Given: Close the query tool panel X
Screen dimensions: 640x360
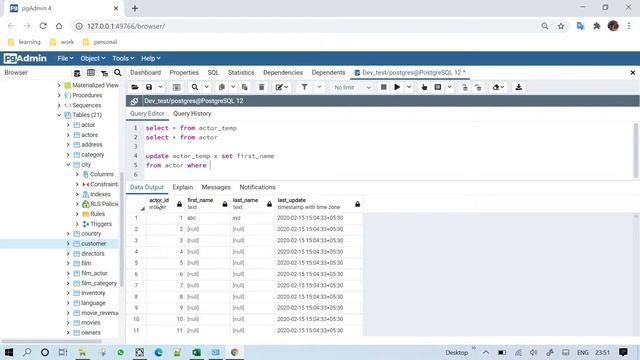Looking at the screenshot, I should click(633, 73).
